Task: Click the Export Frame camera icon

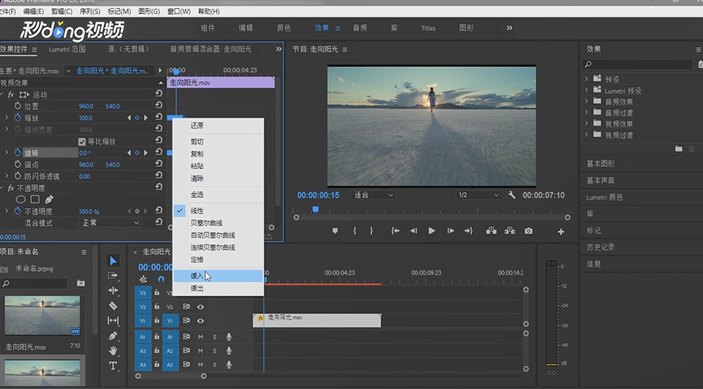Action: pyautogui.click(x=529, y=231)
